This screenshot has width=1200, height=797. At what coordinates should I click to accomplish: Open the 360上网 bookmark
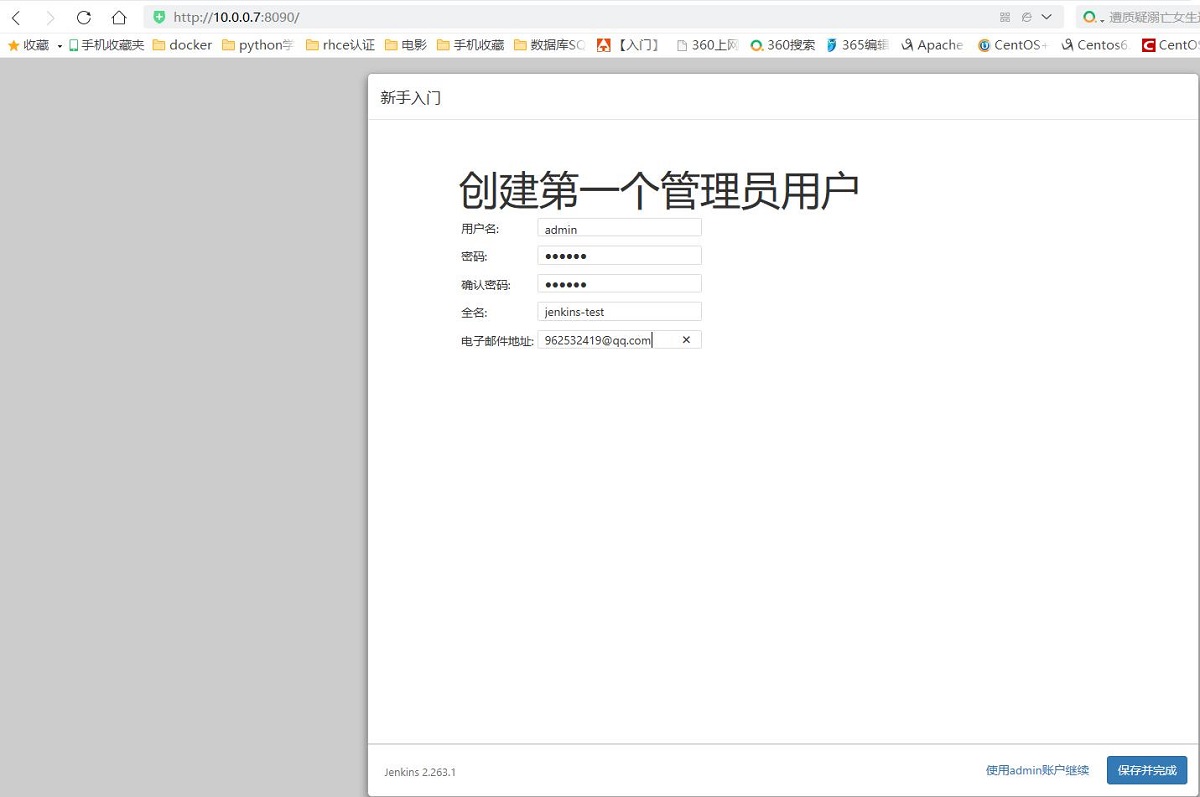click(707, 45)
